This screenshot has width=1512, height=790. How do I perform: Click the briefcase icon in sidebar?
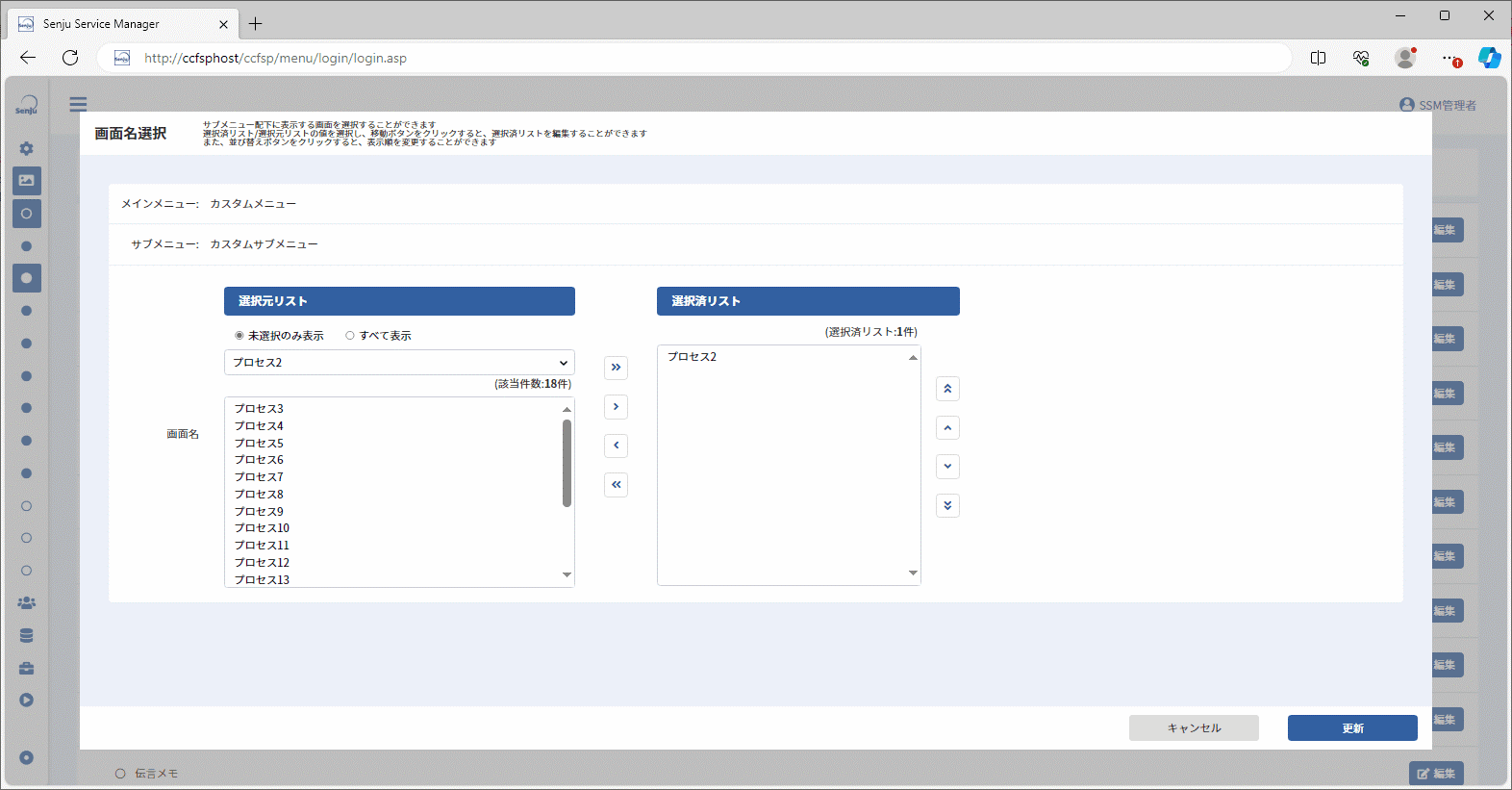click(x=27, y=668)
